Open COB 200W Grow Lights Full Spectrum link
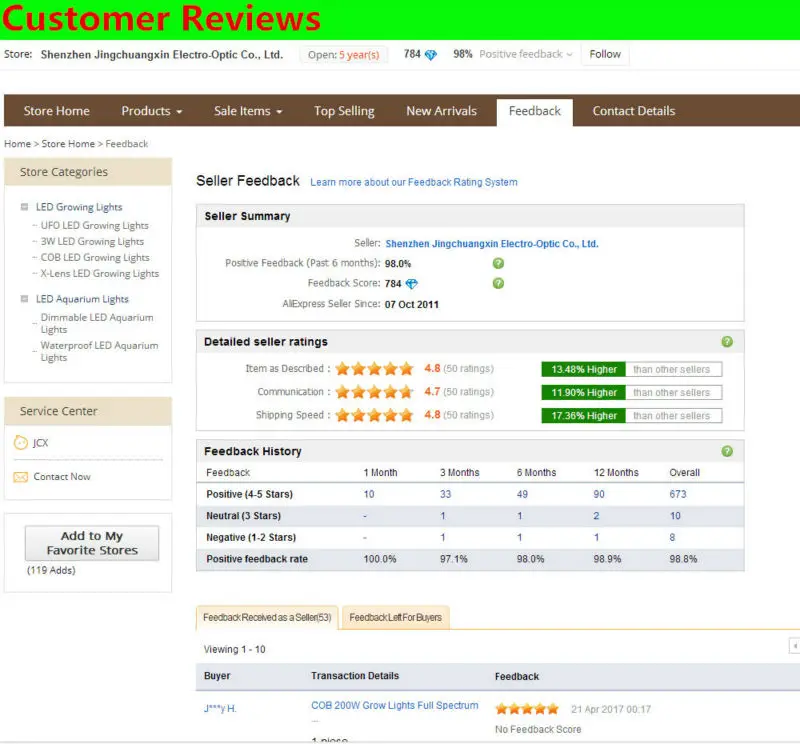800x744 pixels. tap(395, 705)
